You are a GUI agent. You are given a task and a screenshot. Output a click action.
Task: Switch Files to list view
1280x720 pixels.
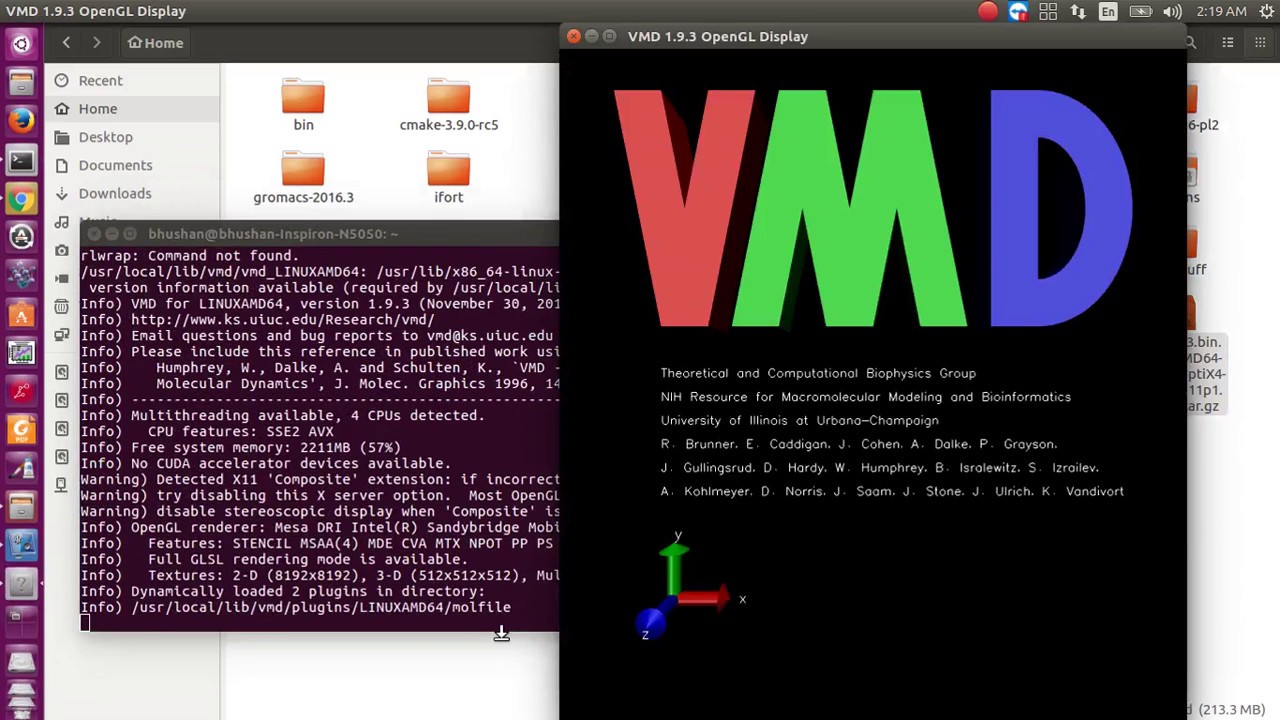coord(1228,43)
